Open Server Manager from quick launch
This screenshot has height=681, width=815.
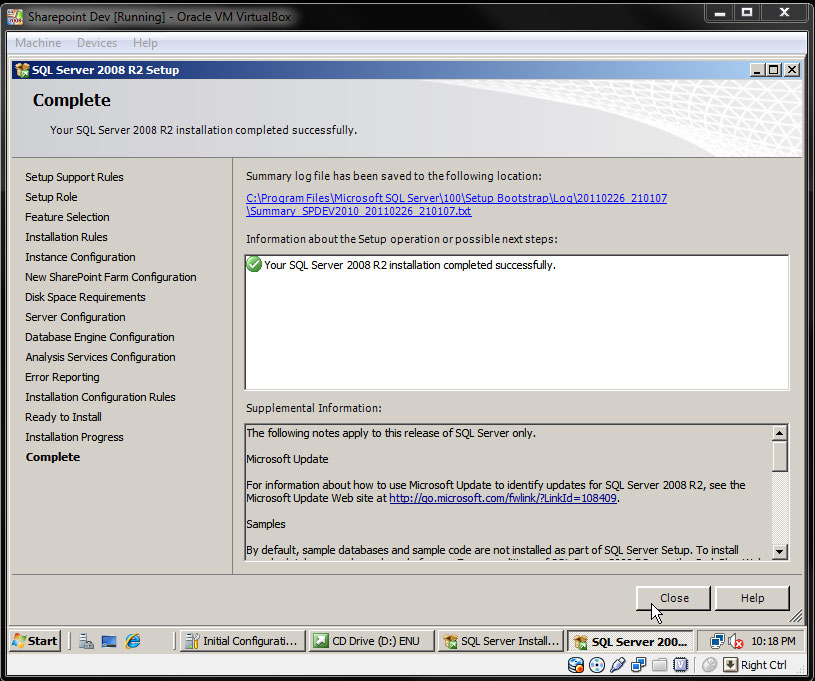(x=86, y=641)
